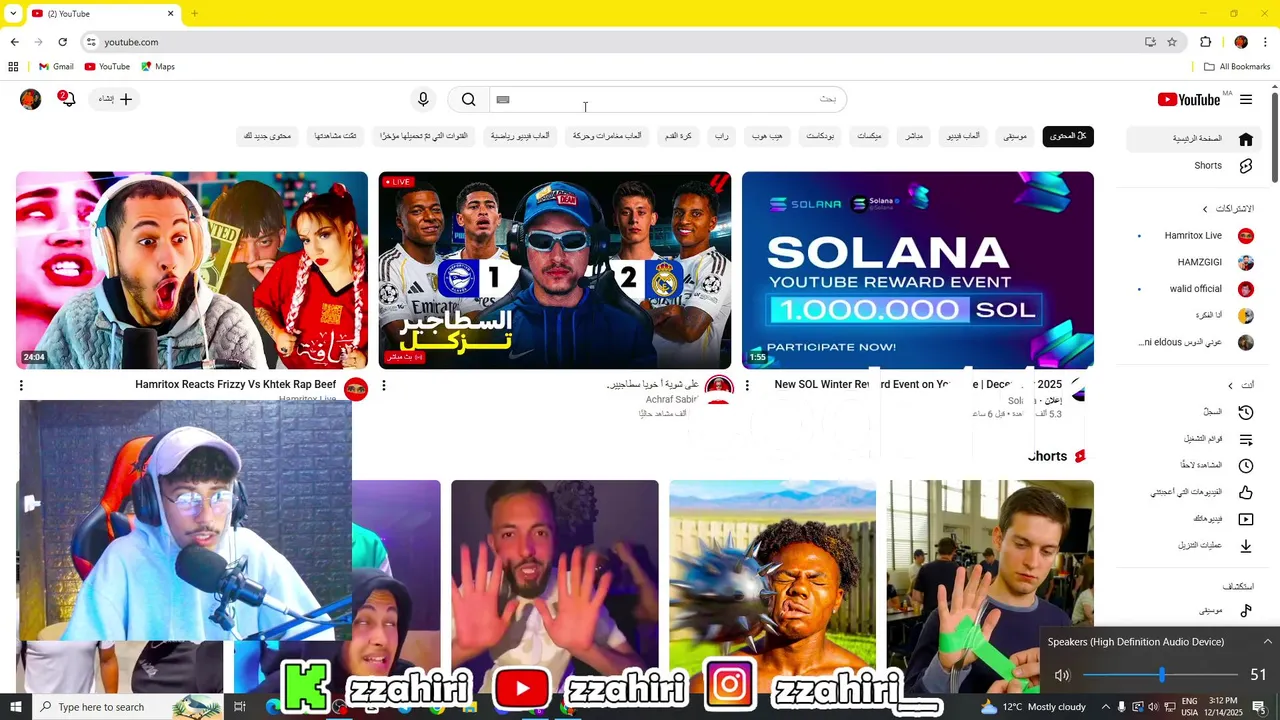Adjust the Speakers volume slider

[1162, 675]
